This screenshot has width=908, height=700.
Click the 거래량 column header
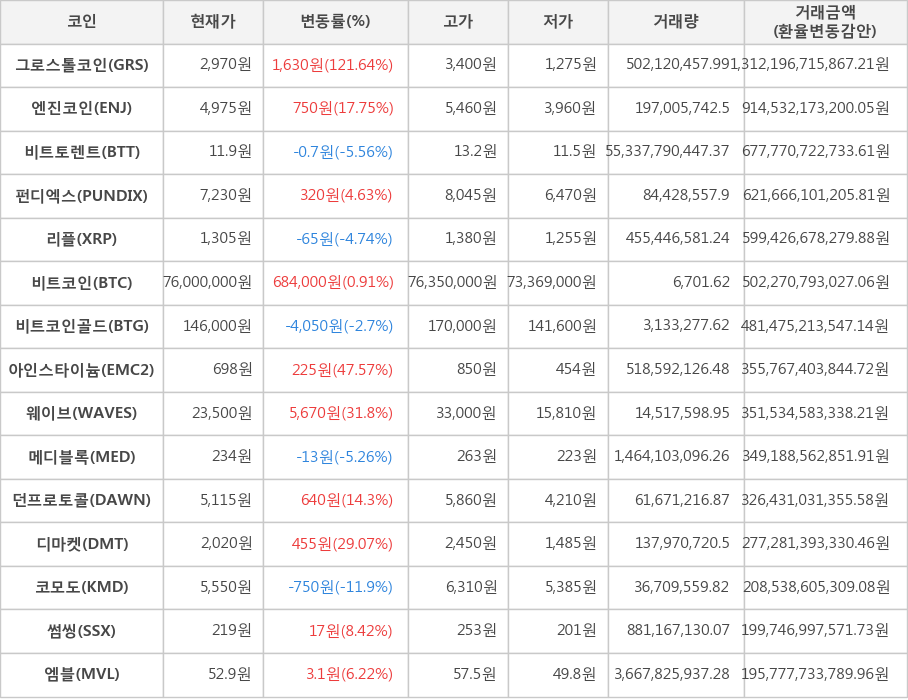[x=676, y=23]
